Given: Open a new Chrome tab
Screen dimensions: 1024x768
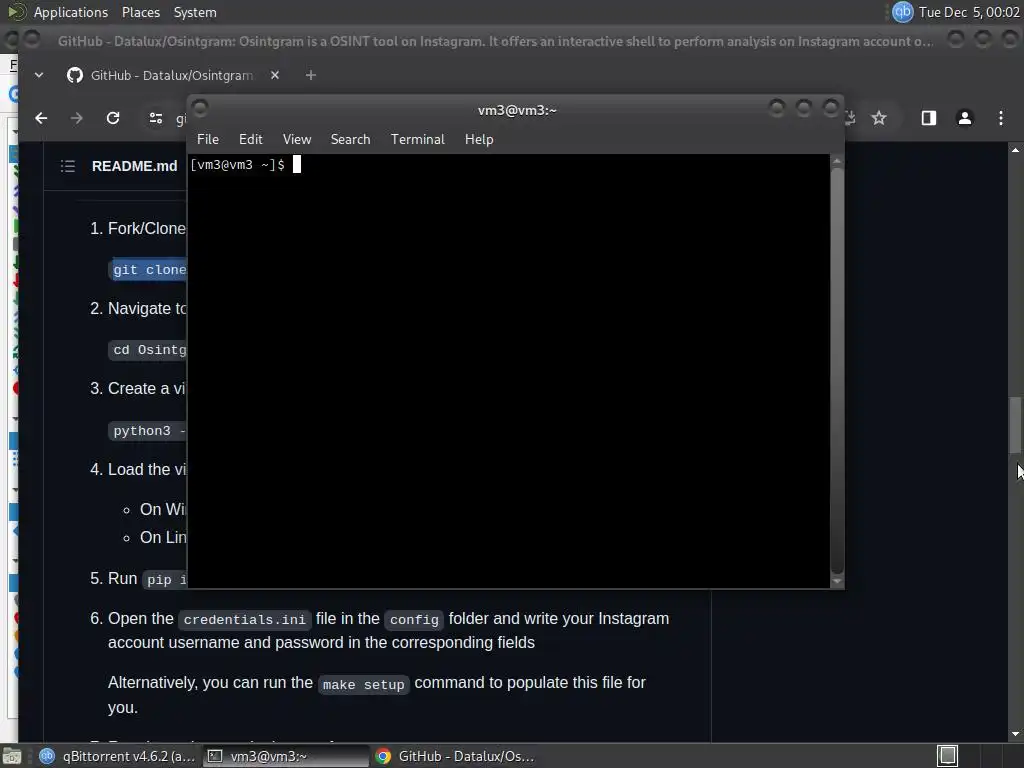Looking at the screenshot, I should click(311, 75).
